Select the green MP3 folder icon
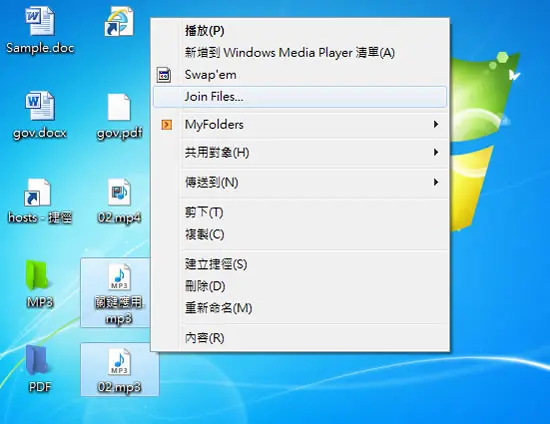Image resolution: width=550 pixels, height=424 pixels. [37, 276]
